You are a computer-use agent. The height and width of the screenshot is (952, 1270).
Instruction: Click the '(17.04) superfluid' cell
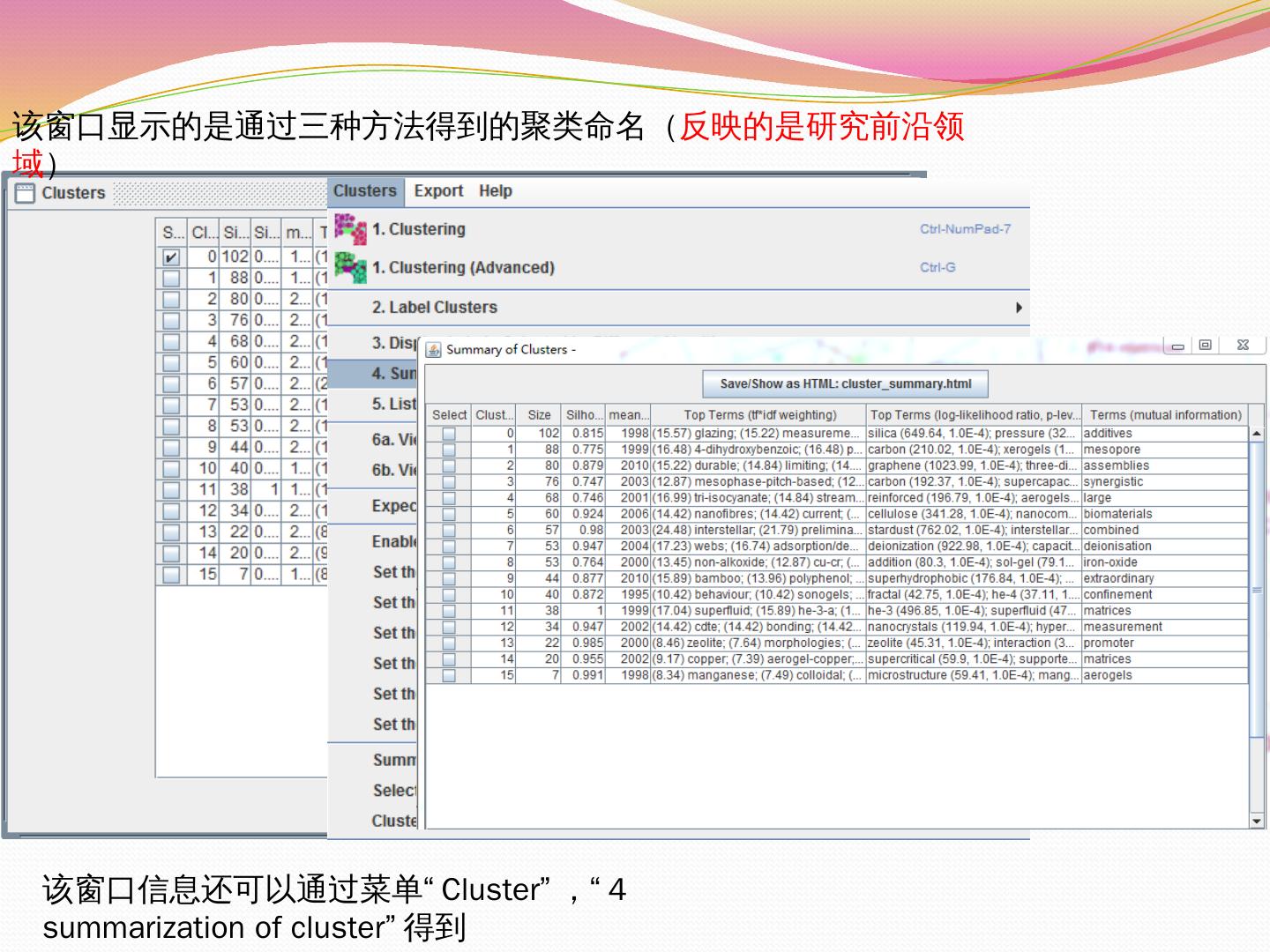pyautogui.click(x=759, y=611)
